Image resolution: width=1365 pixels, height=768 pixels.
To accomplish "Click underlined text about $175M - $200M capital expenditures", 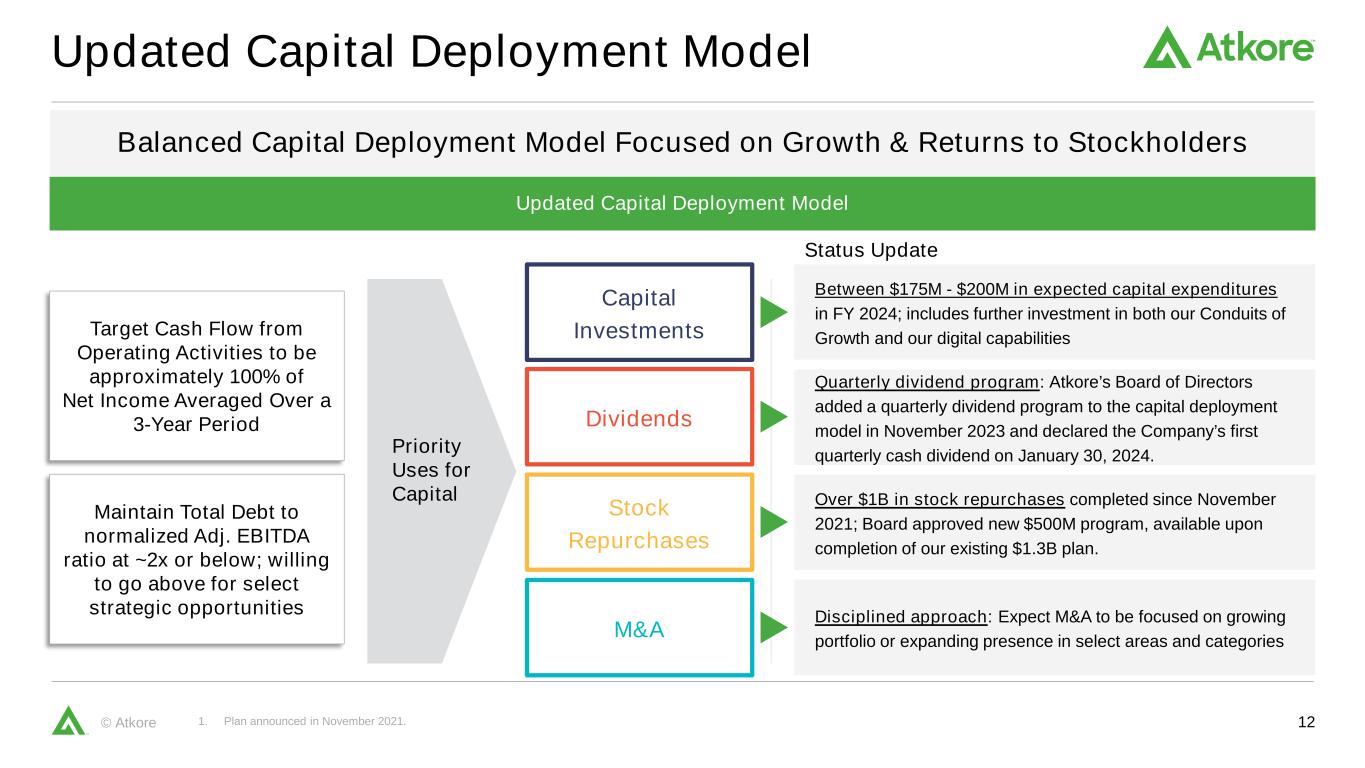I will coord(1046,290).
